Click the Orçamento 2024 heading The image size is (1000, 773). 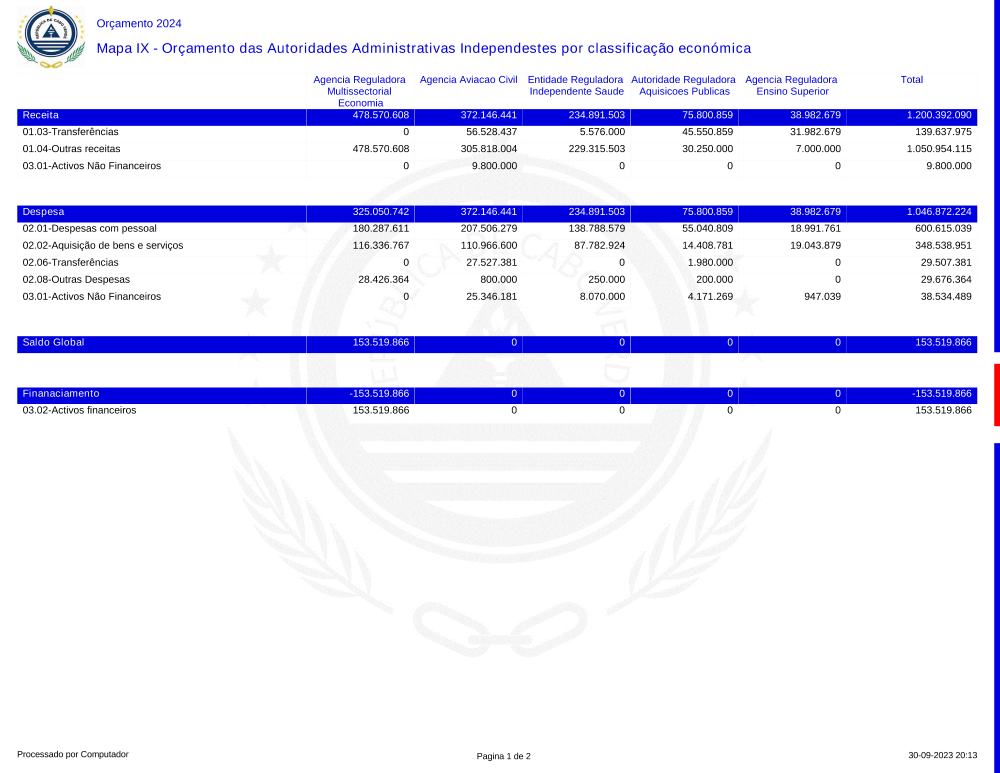(x=139, y=23)
